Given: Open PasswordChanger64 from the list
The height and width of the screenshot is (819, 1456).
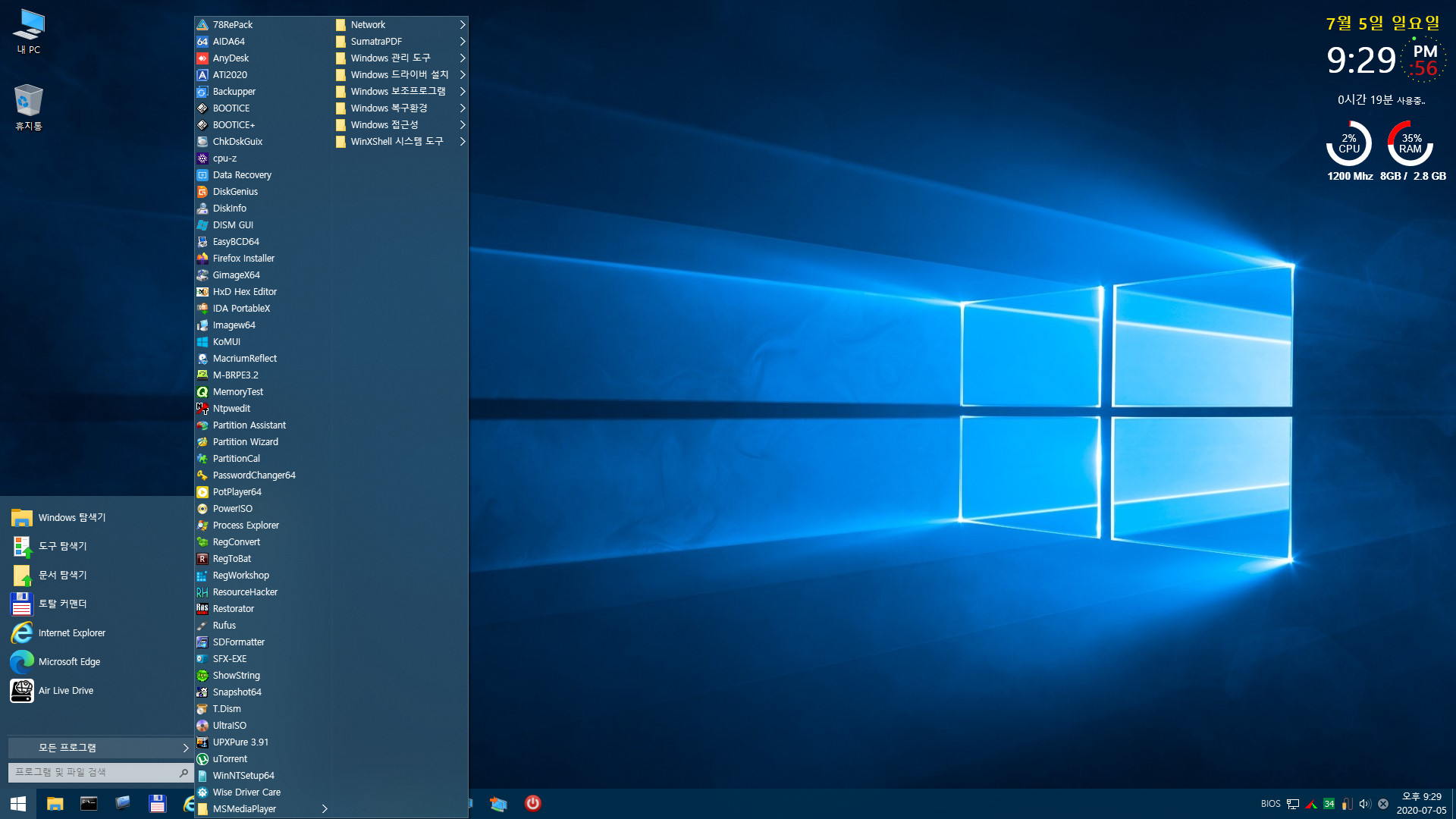Looking at the screenshot, I should (262, 475).
